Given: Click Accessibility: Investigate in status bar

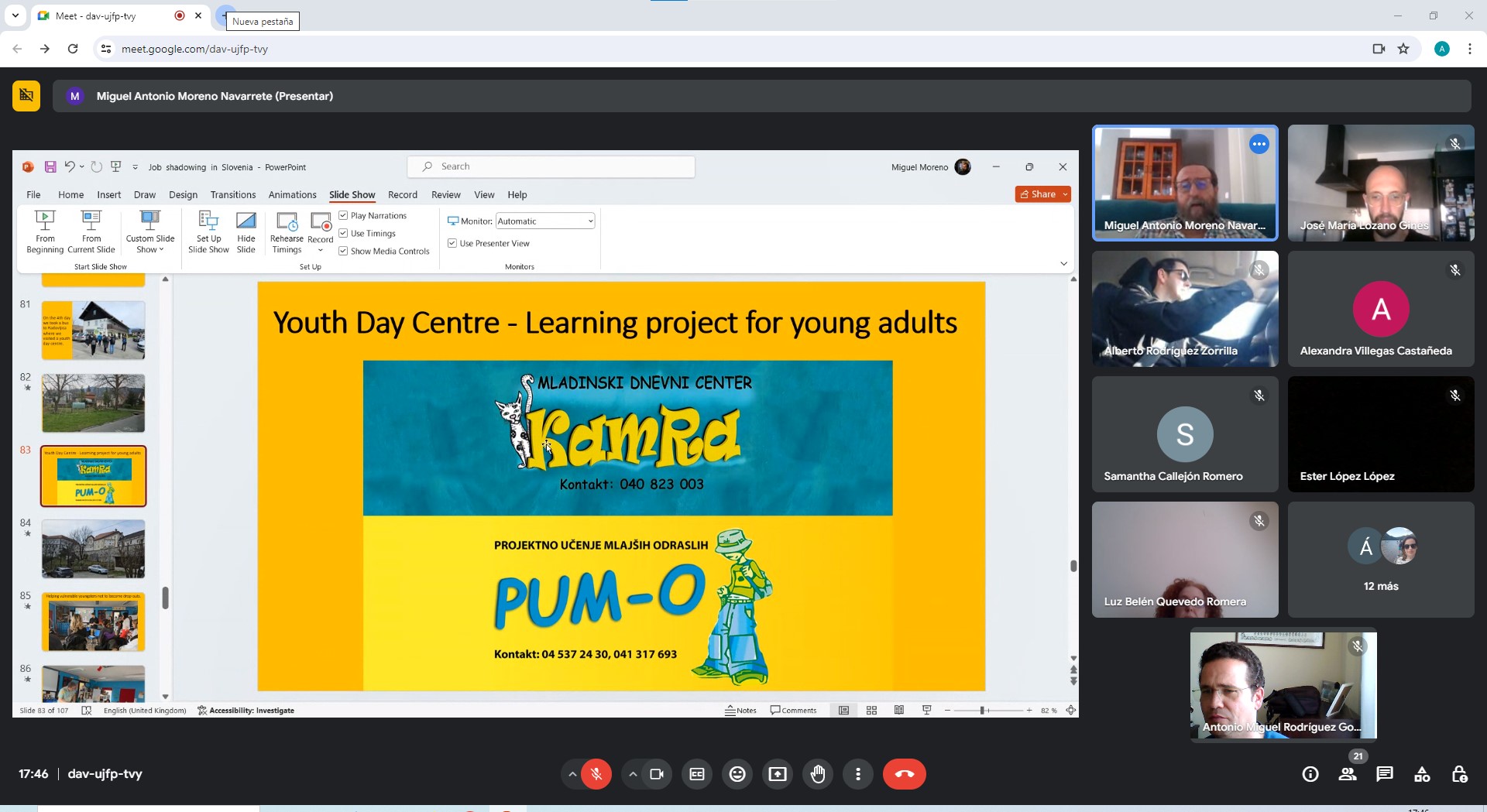Looking at the screenshot, I should point(246,711).
